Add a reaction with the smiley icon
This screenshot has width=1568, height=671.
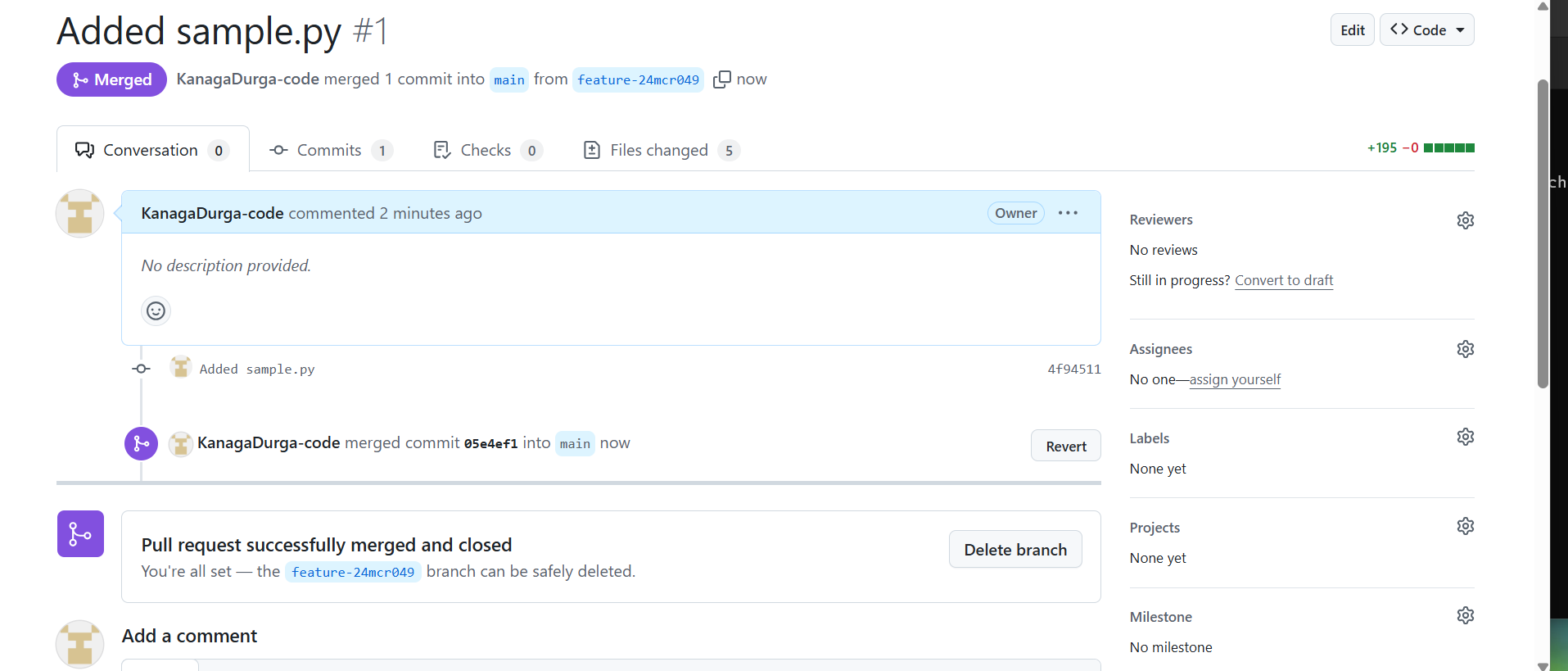tap(156, 311)
